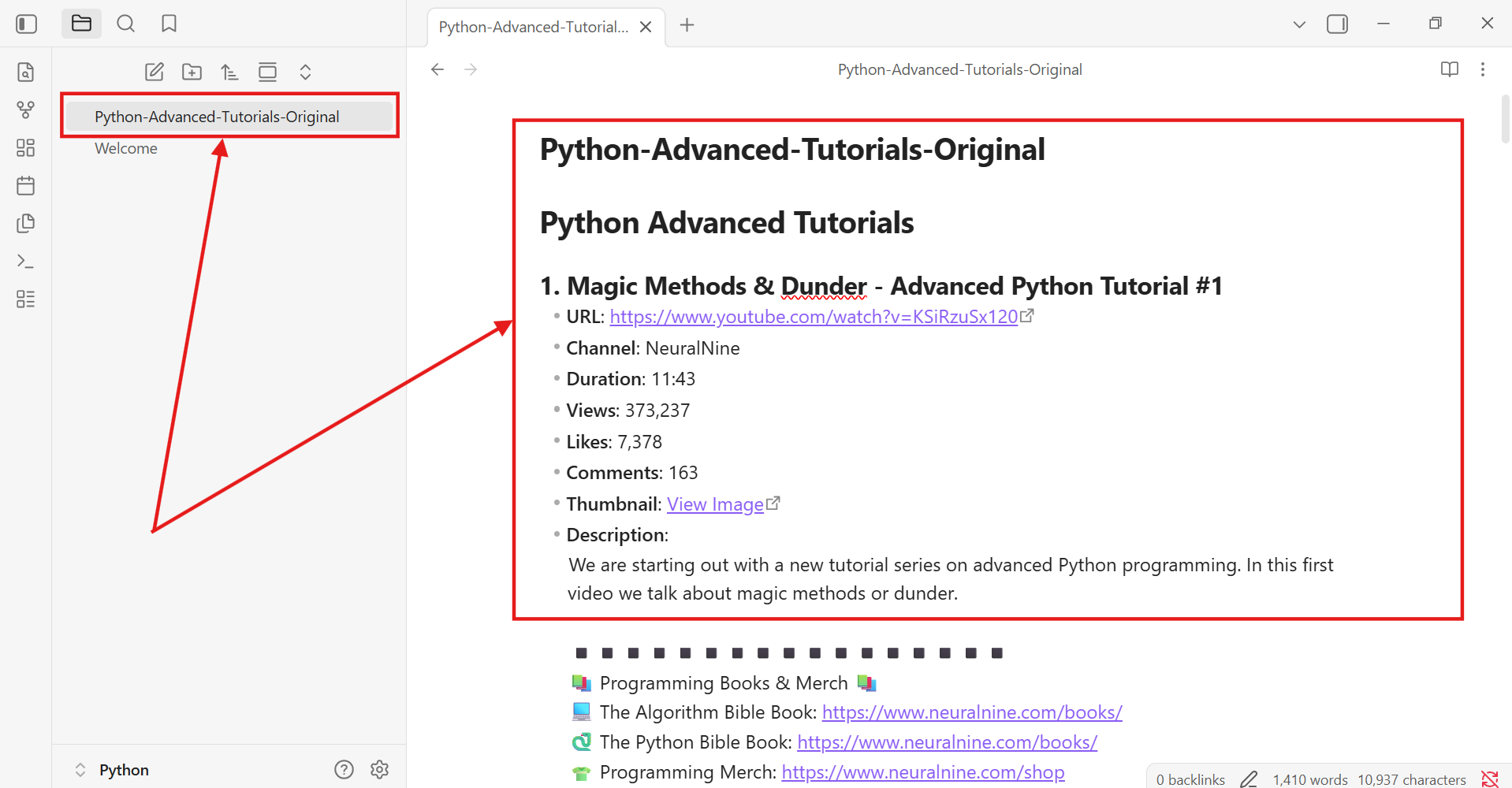
Task: Follow the YouTube watch link for the video
Action: tap(814, 316)
